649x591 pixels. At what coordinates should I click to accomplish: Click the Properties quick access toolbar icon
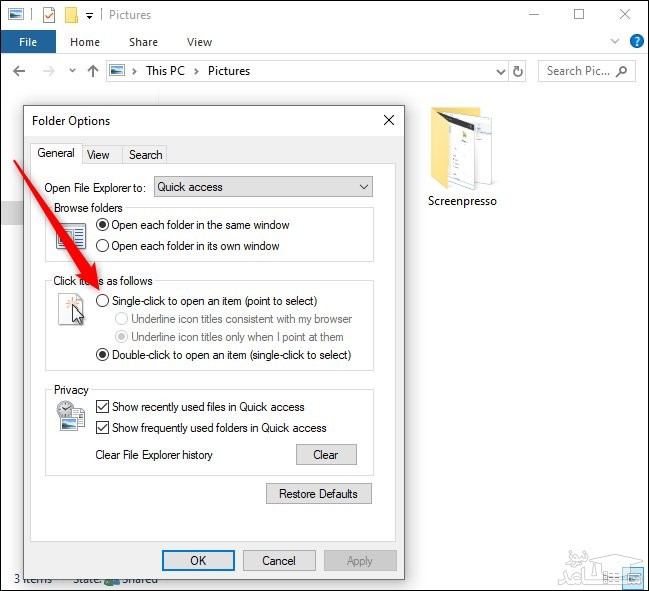49,15
